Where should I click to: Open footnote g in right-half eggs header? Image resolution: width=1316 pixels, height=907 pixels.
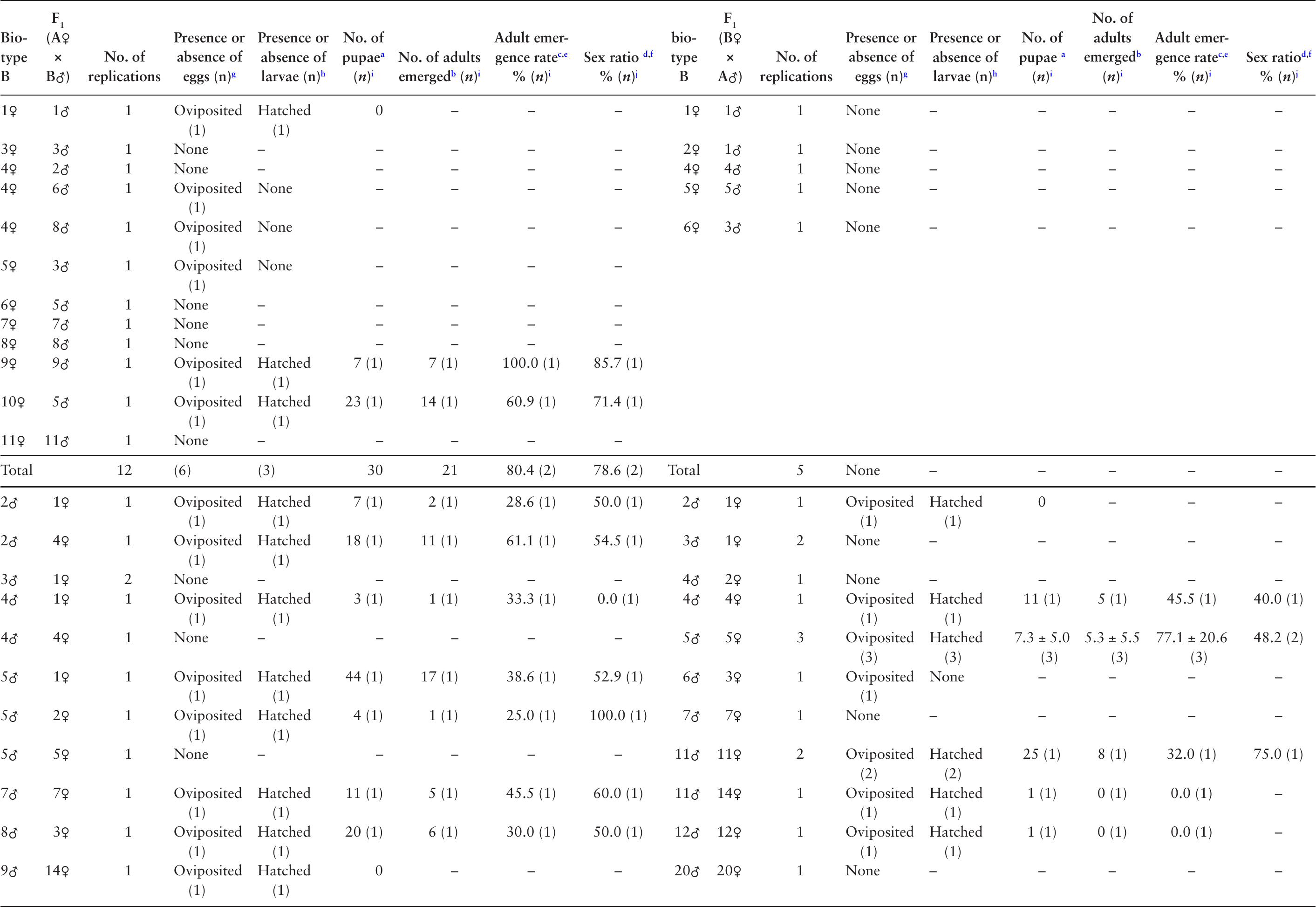[x=905, y=75]
